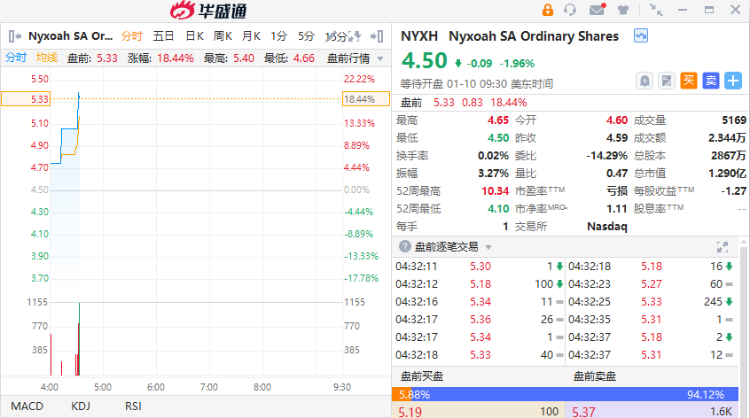750x418 pixels.
Task: Select the RSI indicator
Action: 133,406
